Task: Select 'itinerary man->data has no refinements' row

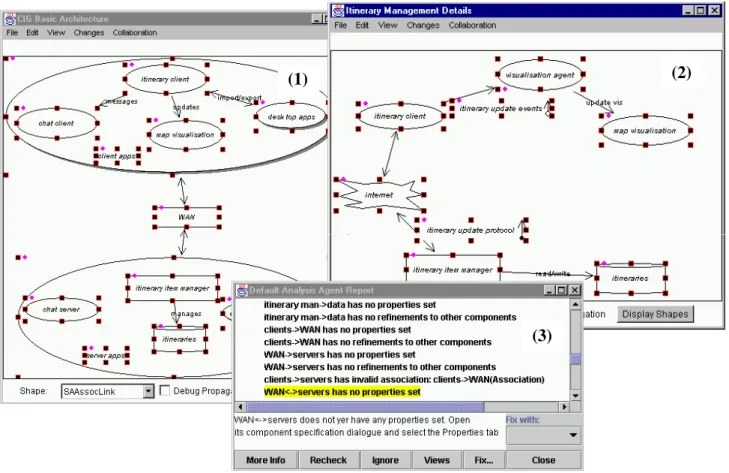Action: click(390, 317)
